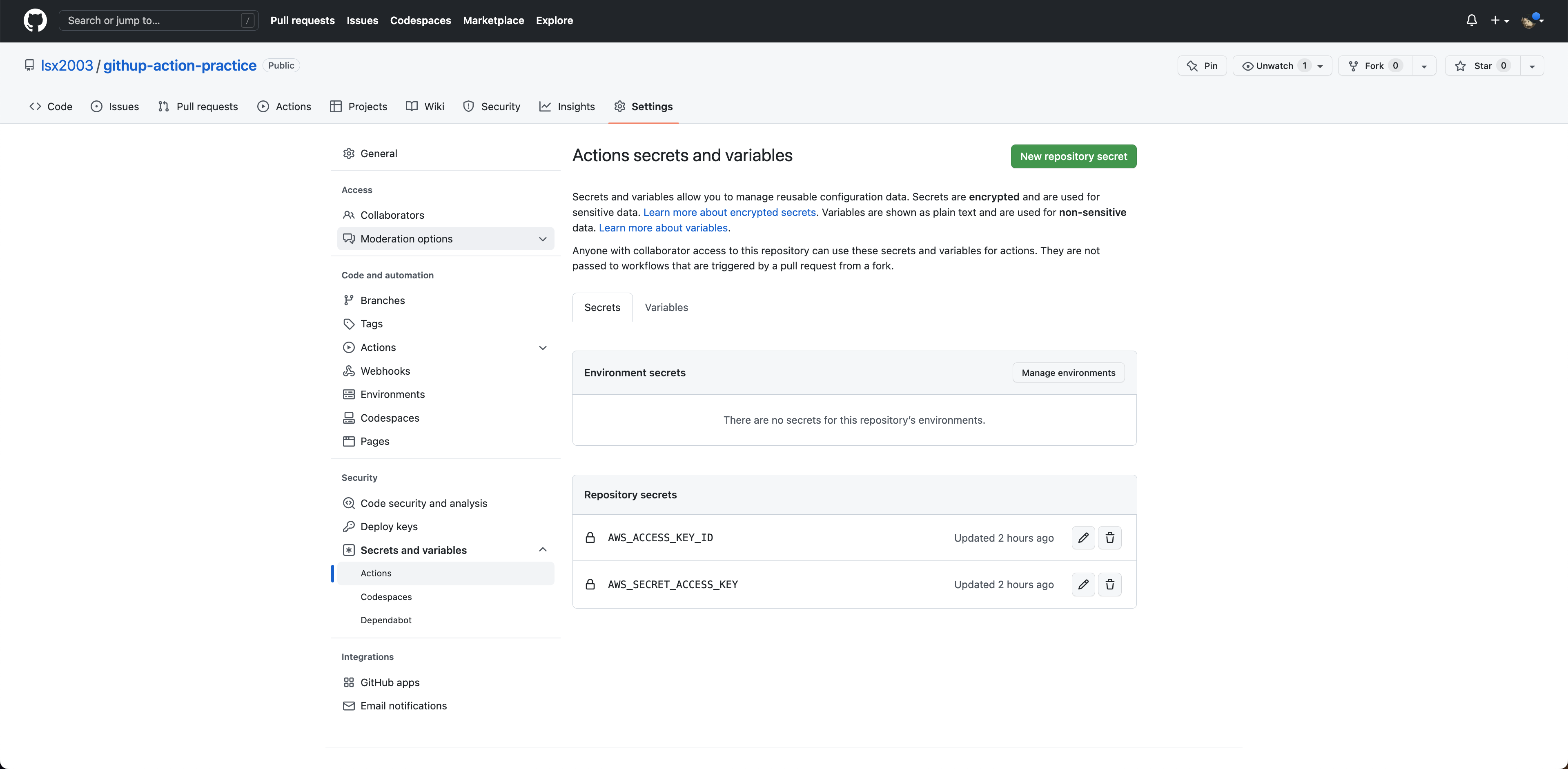Click the sidebar Actions play icon
Viewport: 1568px width, 769px height.
tap(349, 347)
